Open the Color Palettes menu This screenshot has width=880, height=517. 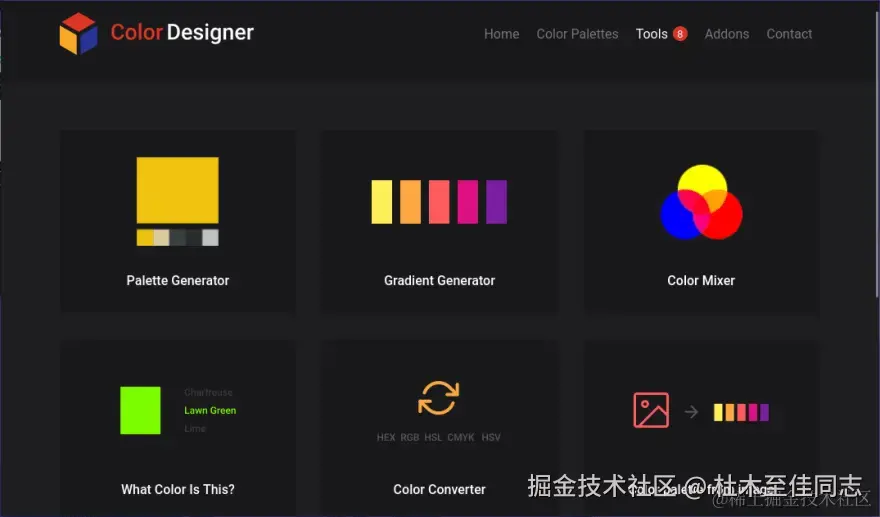577,34
